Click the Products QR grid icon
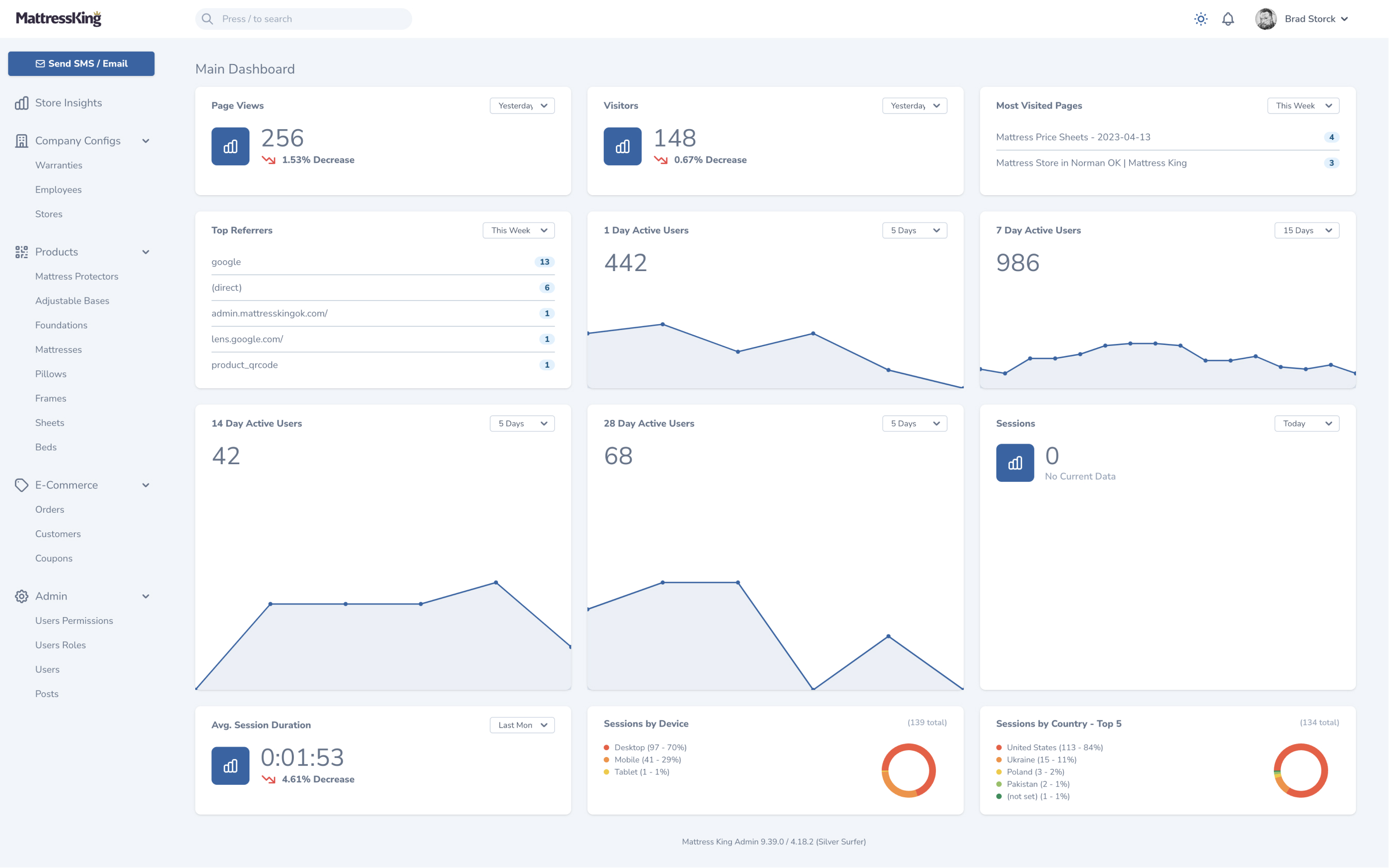 (21, 252)
